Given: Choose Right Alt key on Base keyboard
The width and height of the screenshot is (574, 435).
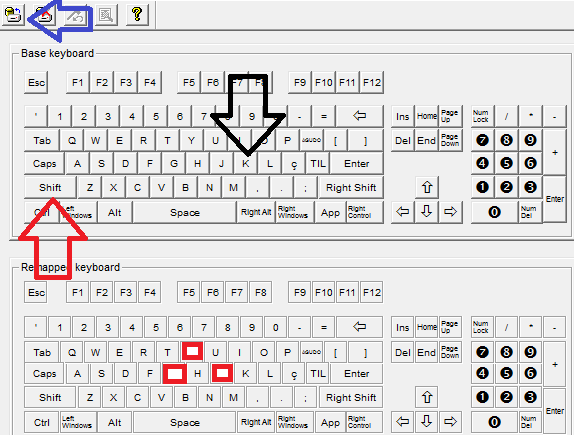Looking at the screenshot, I should (x=256, y=212).
